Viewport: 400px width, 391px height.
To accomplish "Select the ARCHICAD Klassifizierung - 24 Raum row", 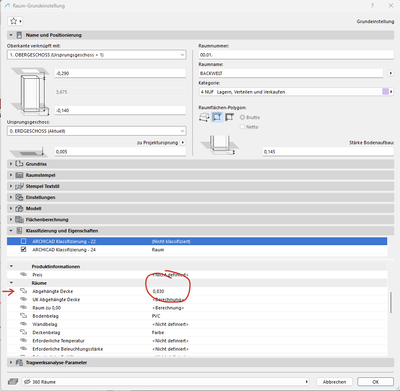I will tap(197, 249).
